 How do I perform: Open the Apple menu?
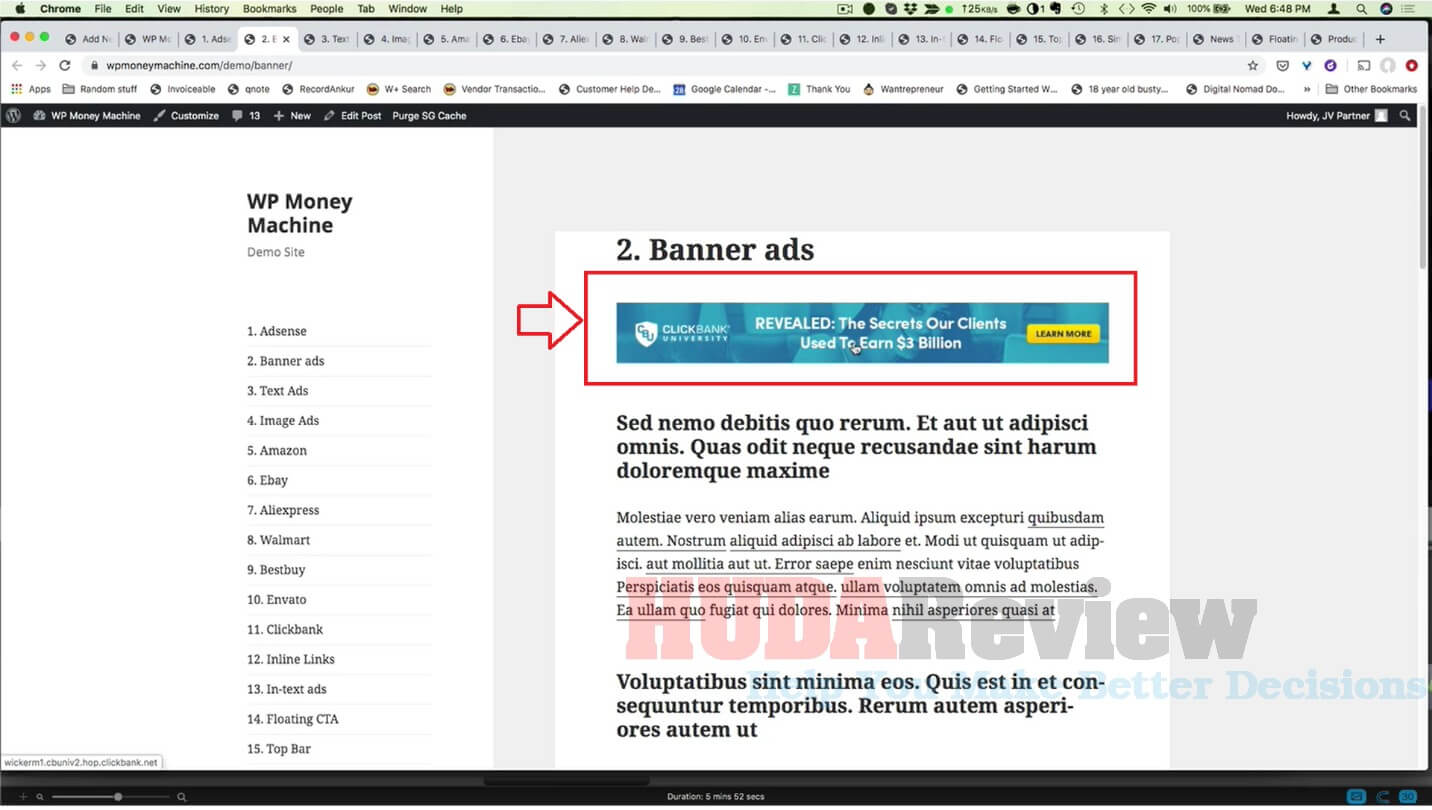(x=19, y=9)
